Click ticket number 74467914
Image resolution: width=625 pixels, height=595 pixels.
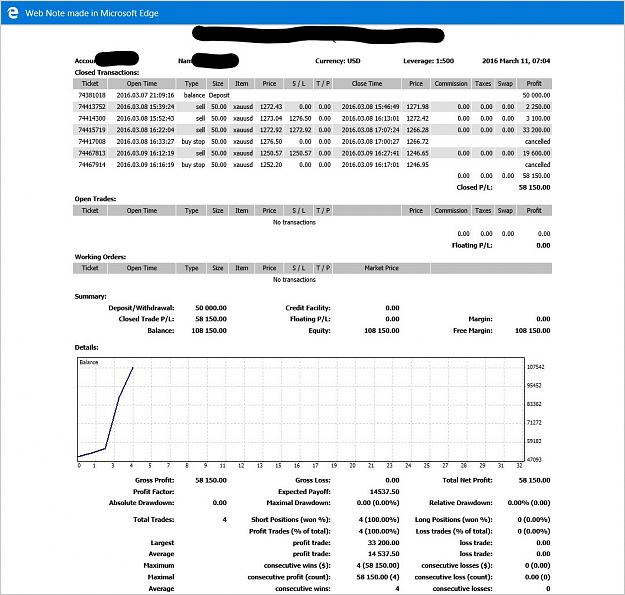(92, 165)
